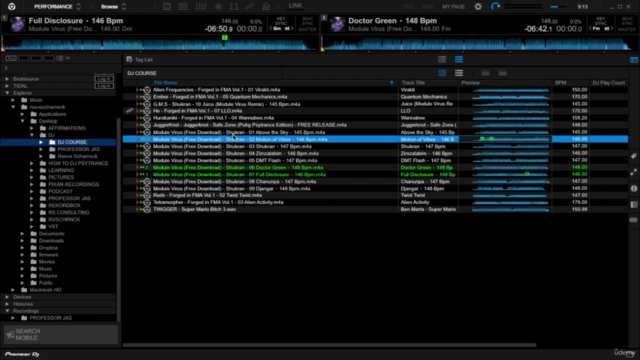Expand the Devices section
This screenshot has height=360, width=640.
[x=7, y=297]
